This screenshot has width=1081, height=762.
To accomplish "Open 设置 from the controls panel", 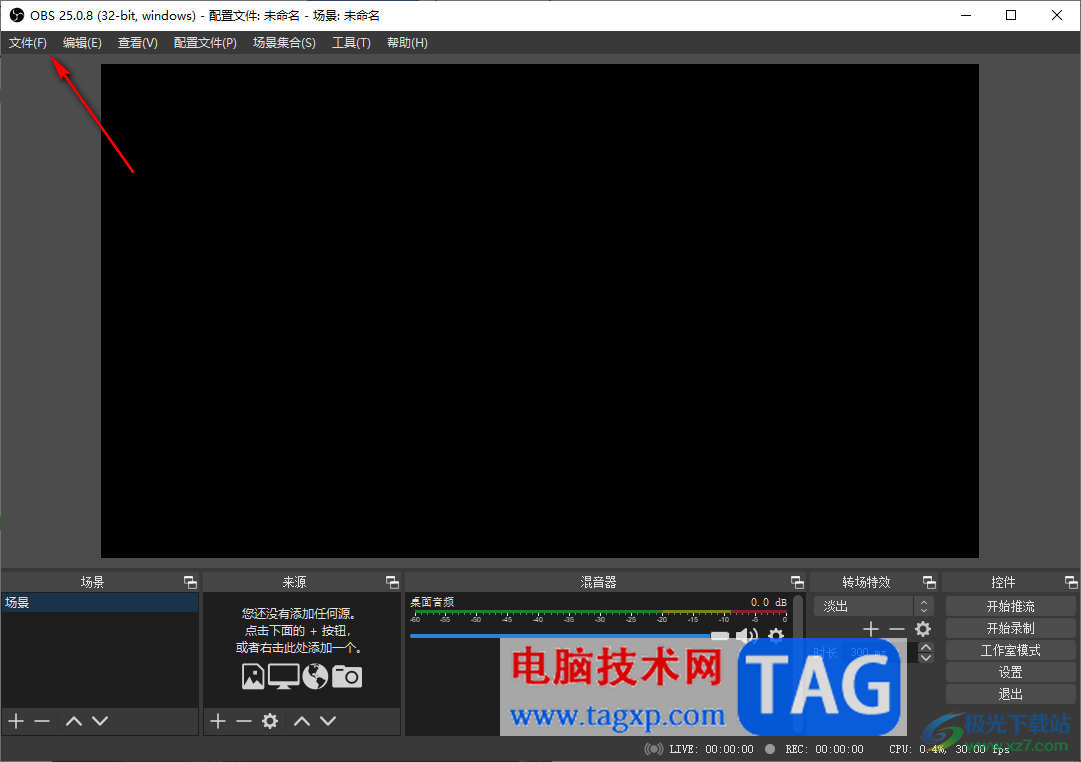I will coord(1011,672).
